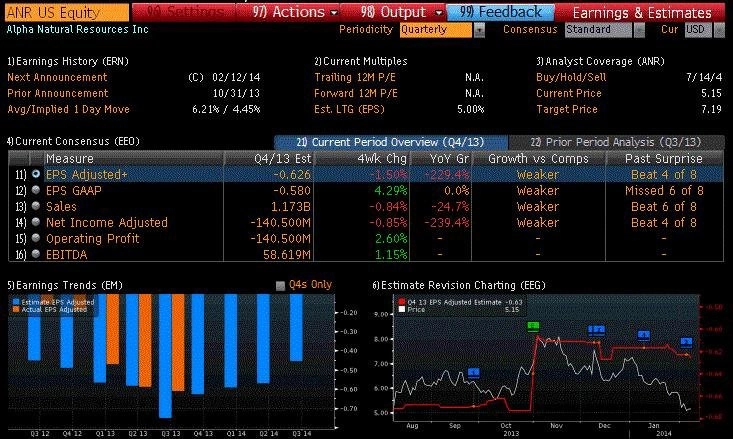Open Analyst Coverage (ANR) section
The height and width of the screenshot is (439, 733).
tap(600, 61)
